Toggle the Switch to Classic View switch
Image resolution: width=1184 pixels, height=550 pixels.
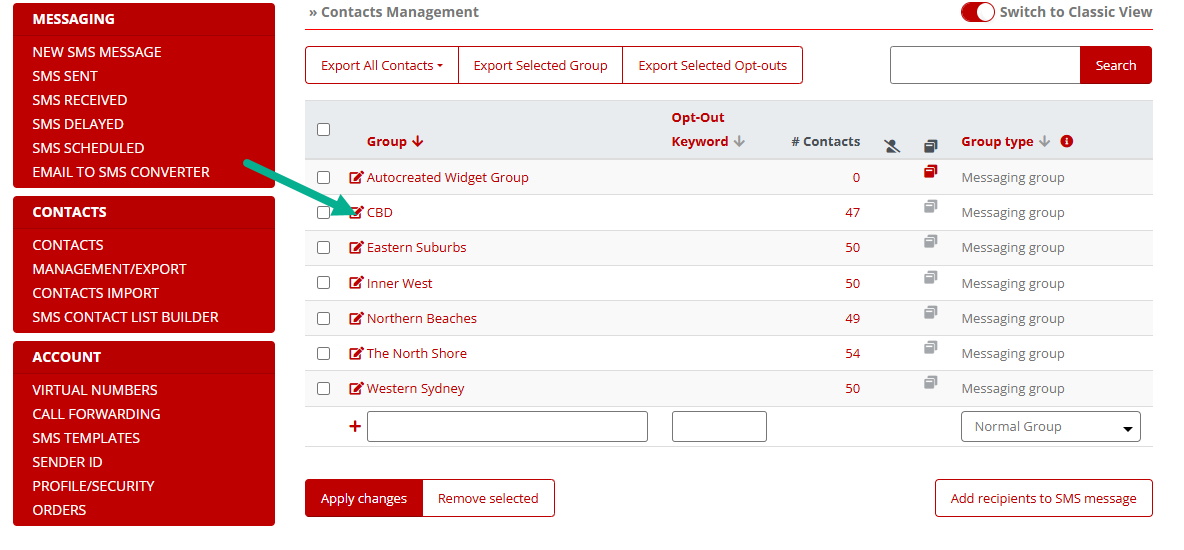point(977,12)
